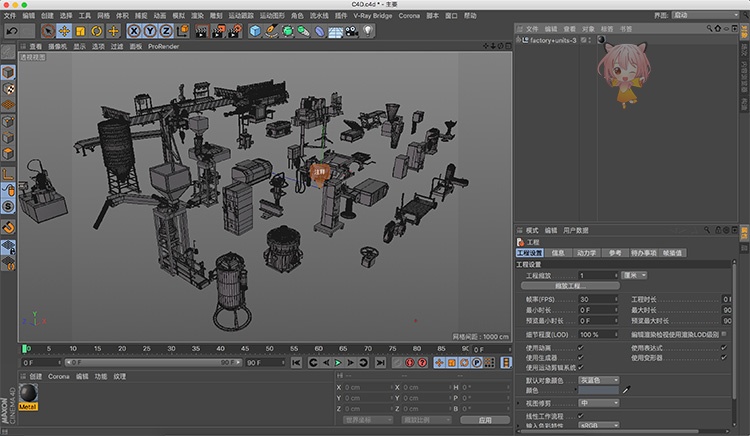750x436 pixels.
Task: Click the Render View clapperboard icon
Action: [202, 31]
